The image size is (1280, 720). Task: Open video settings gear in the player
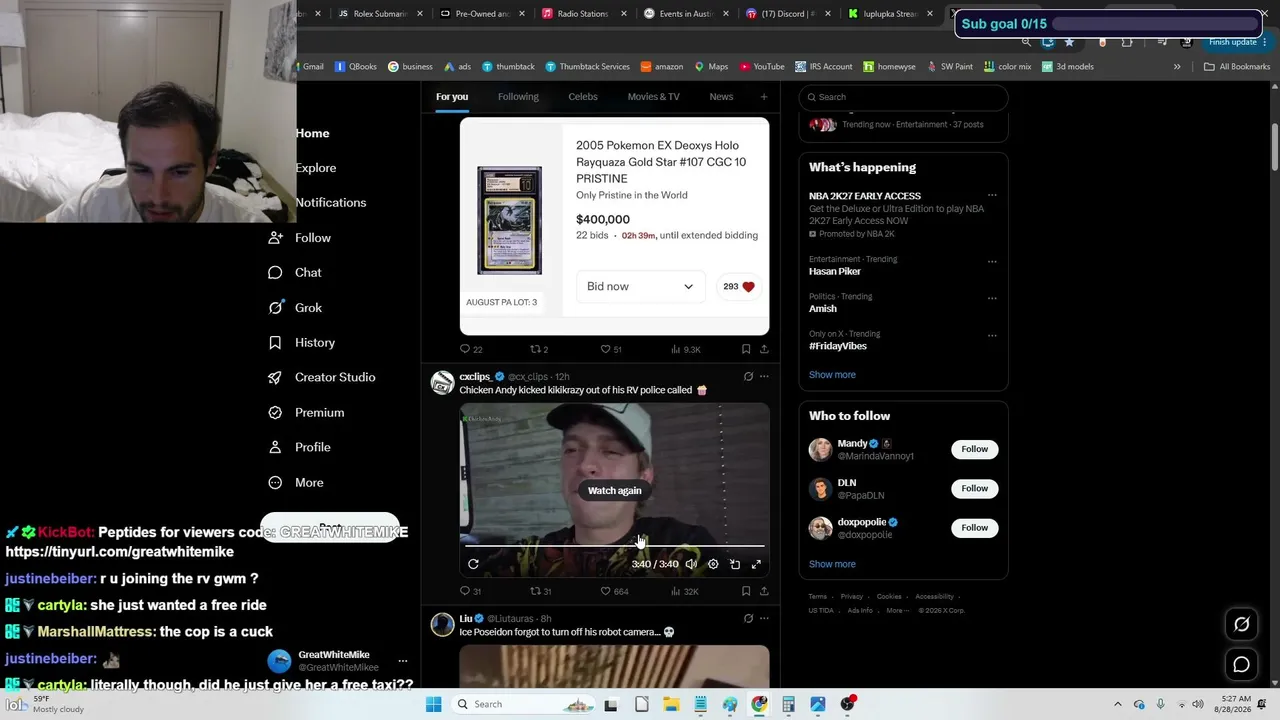pos(713,564)
